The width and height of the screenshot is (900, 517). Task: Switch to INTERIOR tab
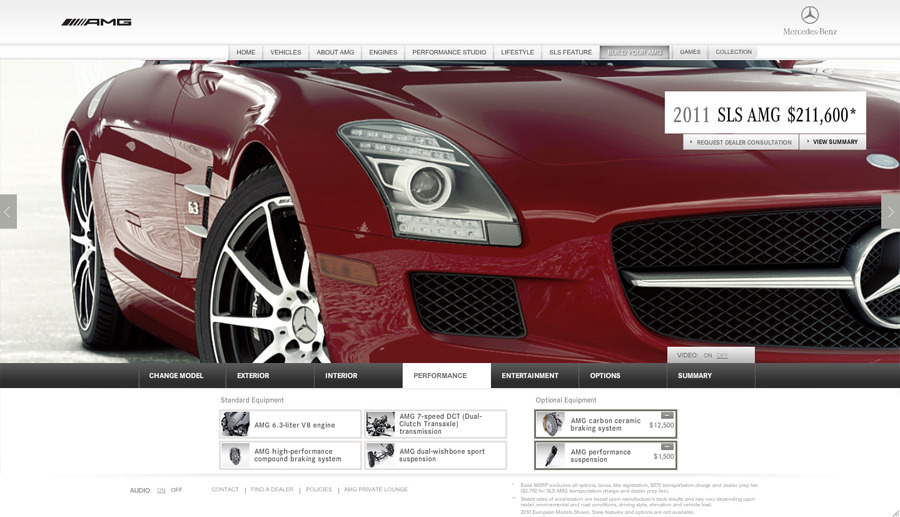[x=359, y=376]
